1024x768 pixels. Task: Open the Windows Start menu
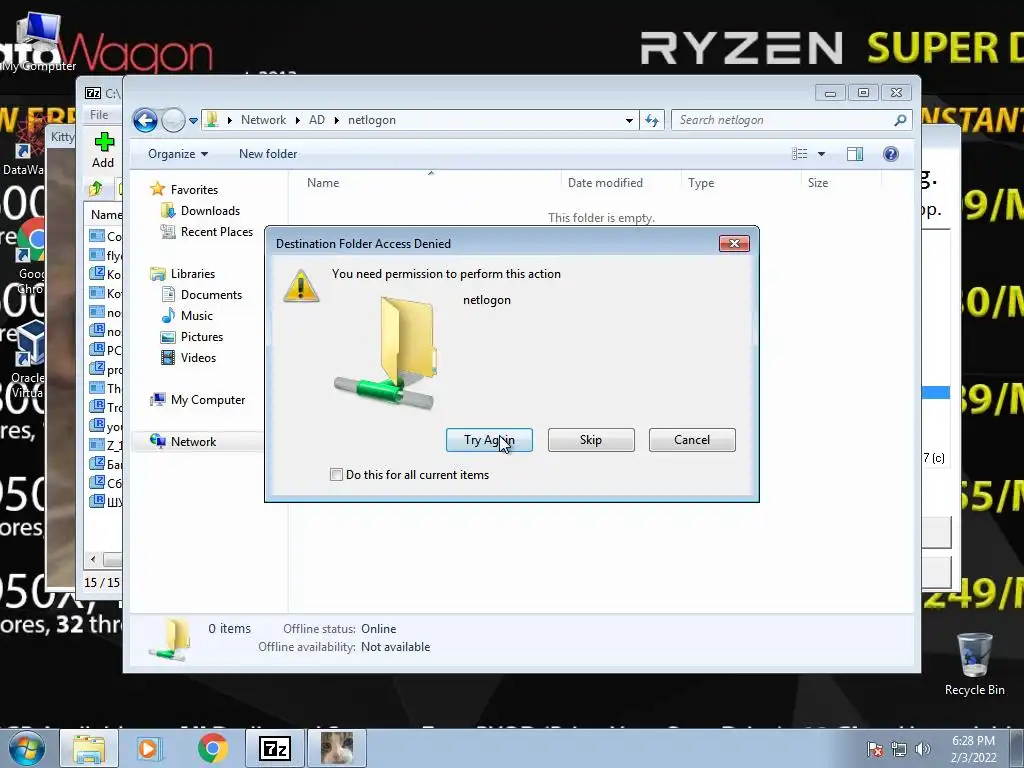(x=27, y=749)
